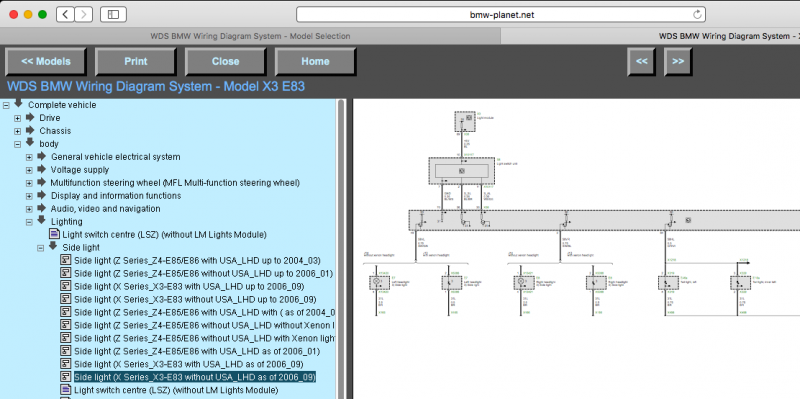Expand Display and information functions node
Viewport: 800px width, 399px height.
[x=29, y=196]
